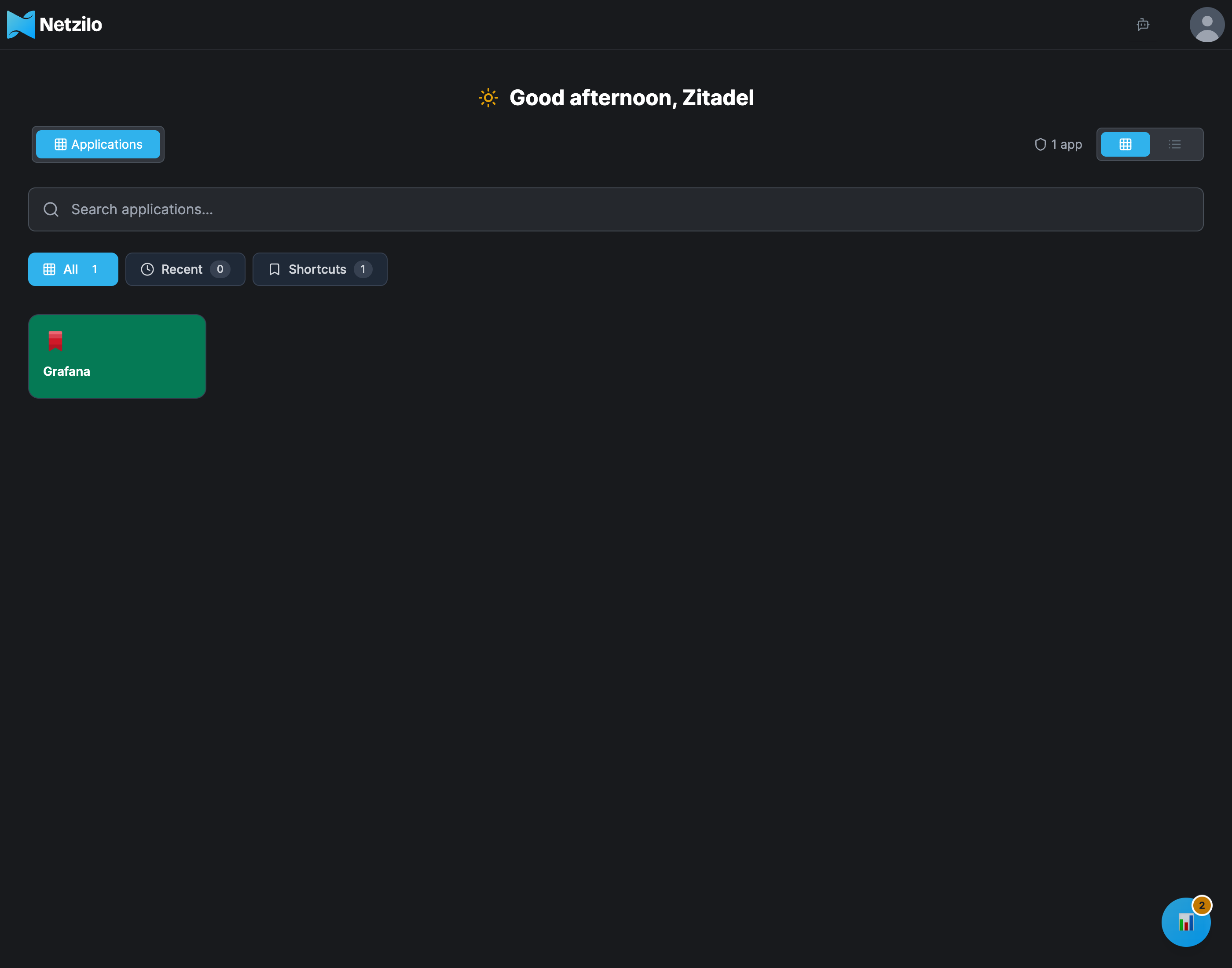Open the chat assistant robot icon

[x=1143, y=24]
